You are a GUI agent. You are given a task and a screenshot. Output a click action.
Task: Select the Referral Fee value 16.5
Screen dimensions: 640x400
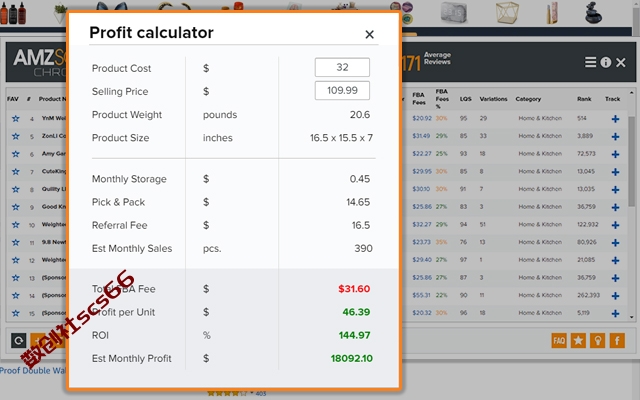click(x=361, y=225)
